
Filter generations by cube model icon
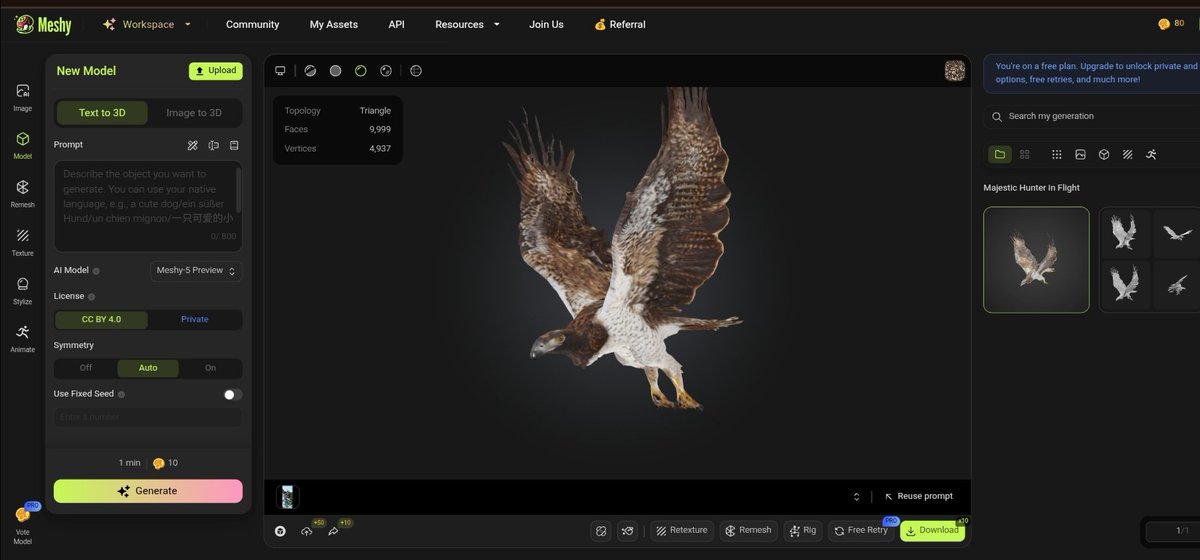click(x=1104, y=154)
